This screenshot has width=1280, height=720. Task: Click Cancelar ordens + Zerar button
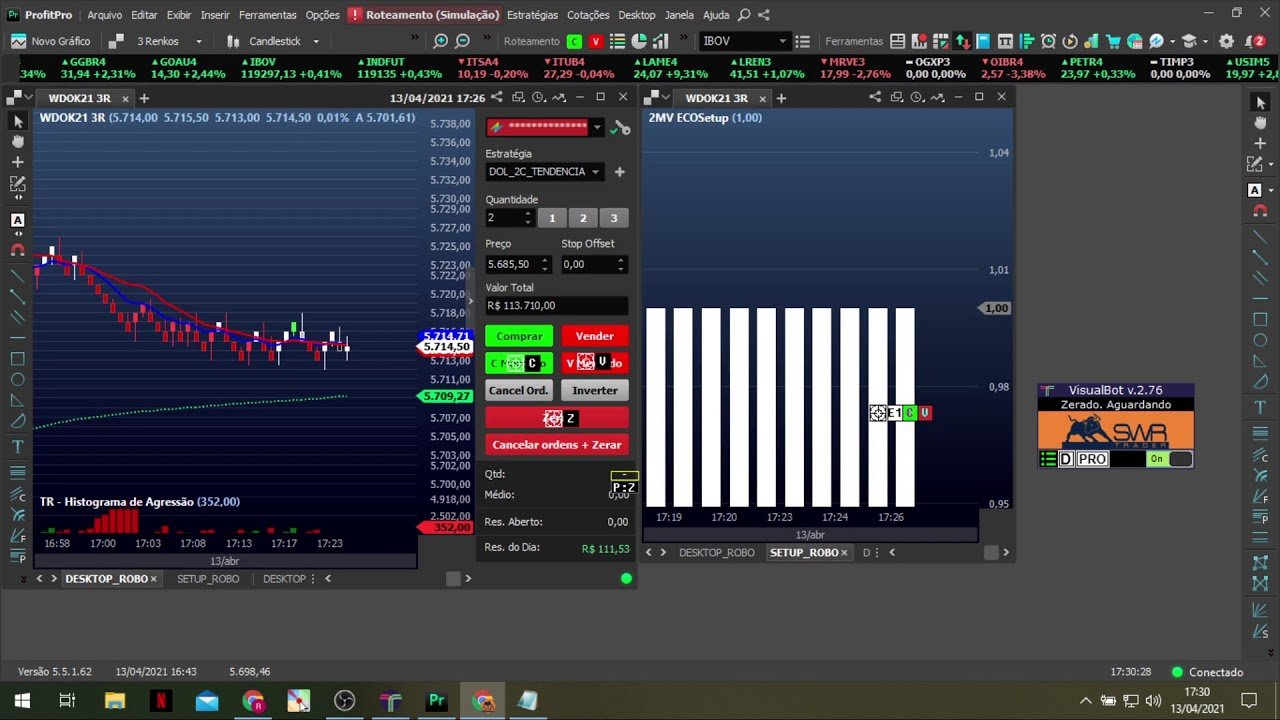click(557, 445)
